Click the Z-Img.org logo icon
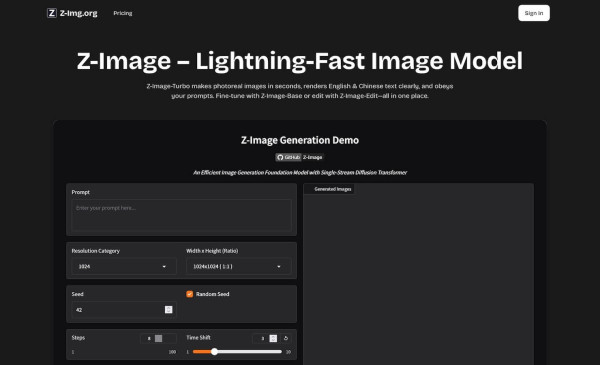Image resolution: width=600 pixels, height=365 pixels. click(52, 13)
